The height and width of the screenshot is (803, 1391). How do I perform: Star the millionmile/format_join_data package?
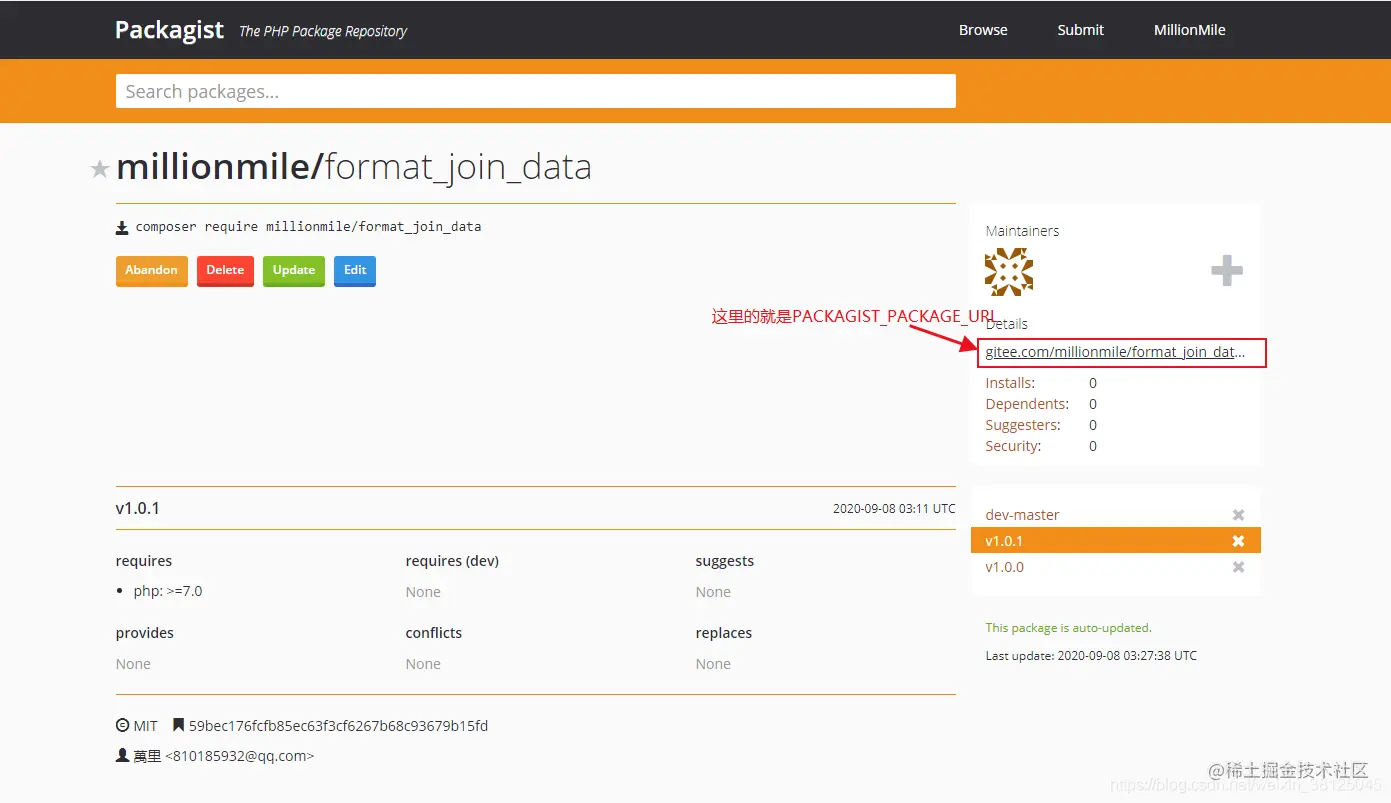click(100, 169)
